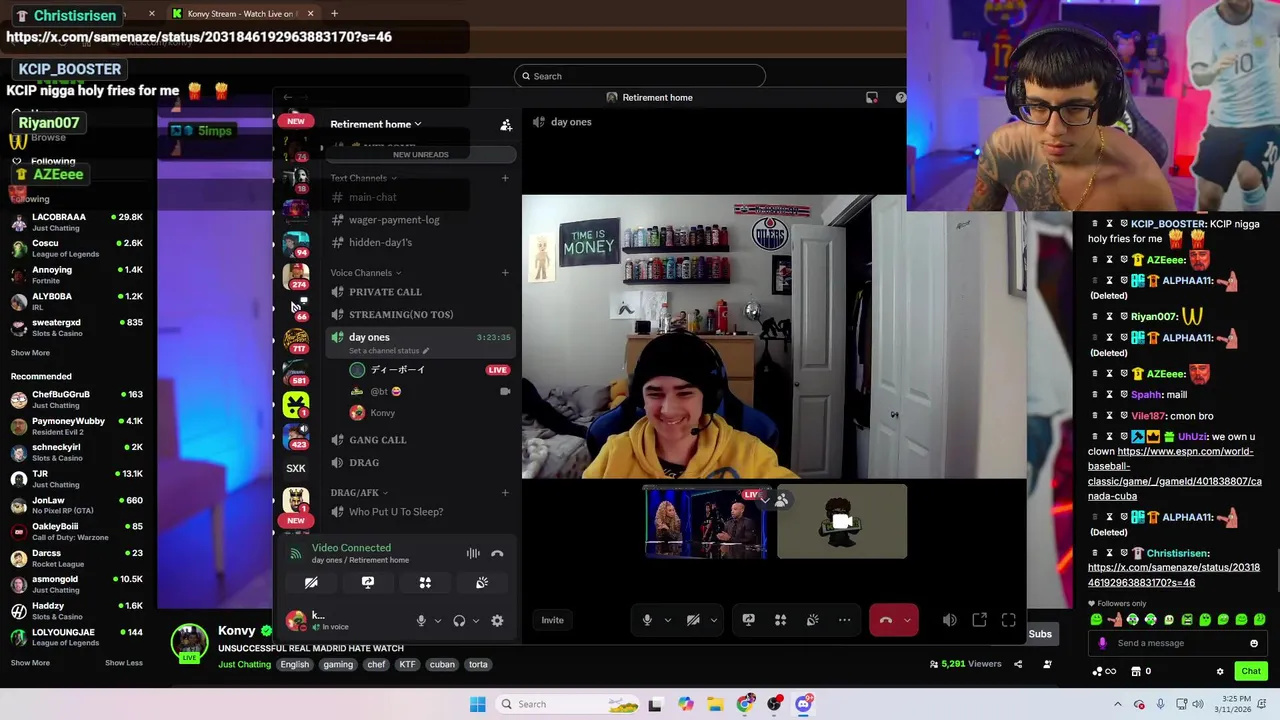Show hidden system tray icons

click(1118, 704)
